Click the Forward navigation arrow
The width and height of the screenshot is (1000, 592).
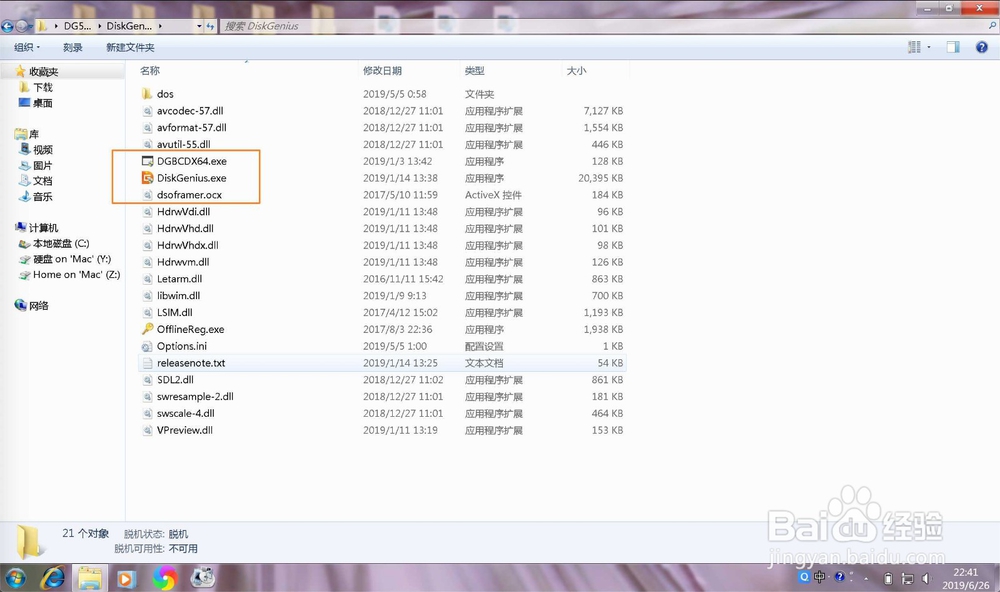pos(22,26)
